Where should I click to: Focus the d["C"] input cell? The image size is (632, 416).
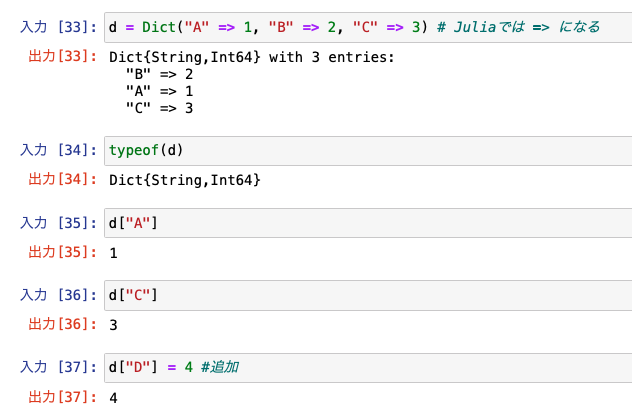click(368, 295)
